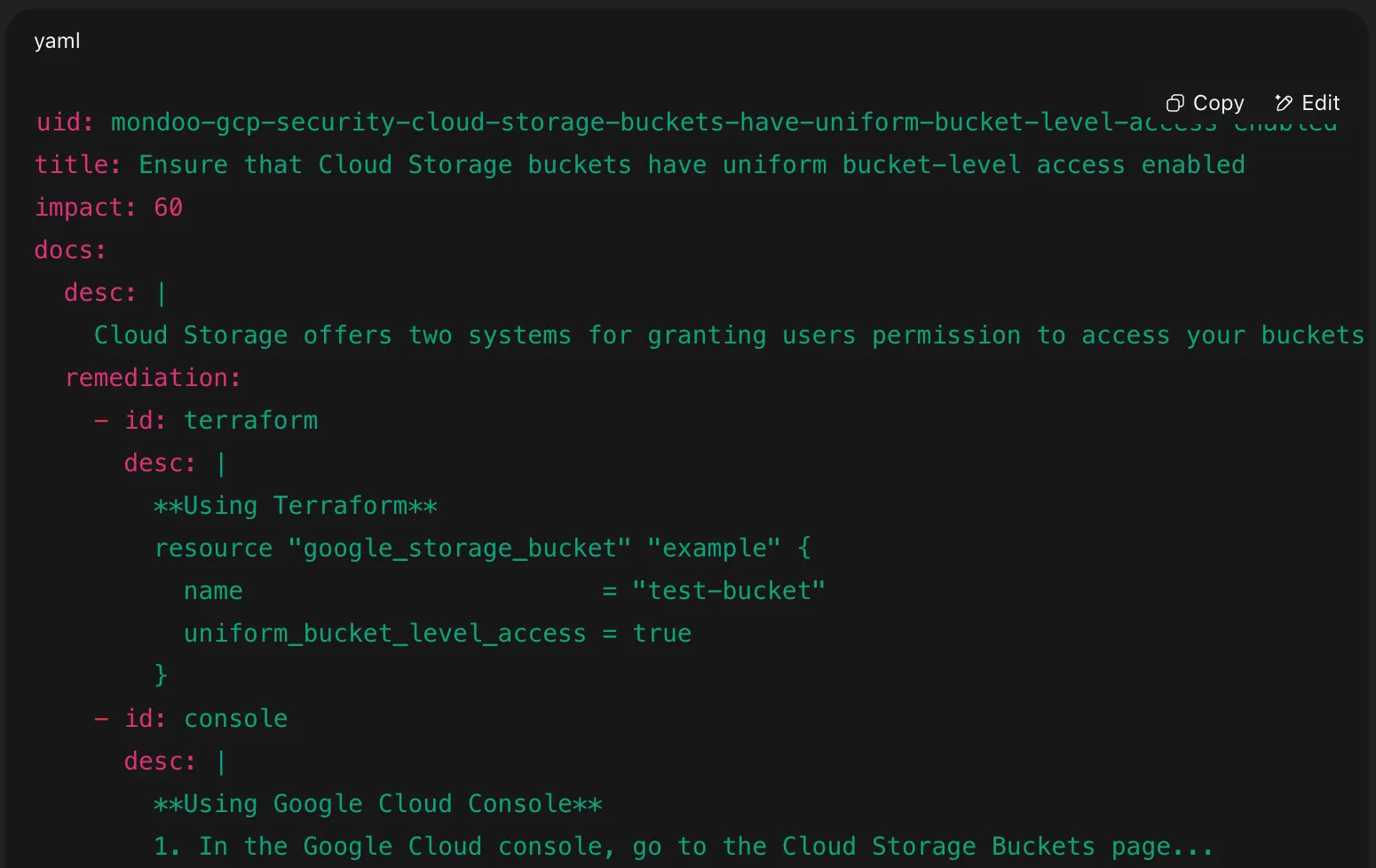Click the '**Using Terraform**' line
Viewport: 1376px width, 868px height.
[296, 506]
